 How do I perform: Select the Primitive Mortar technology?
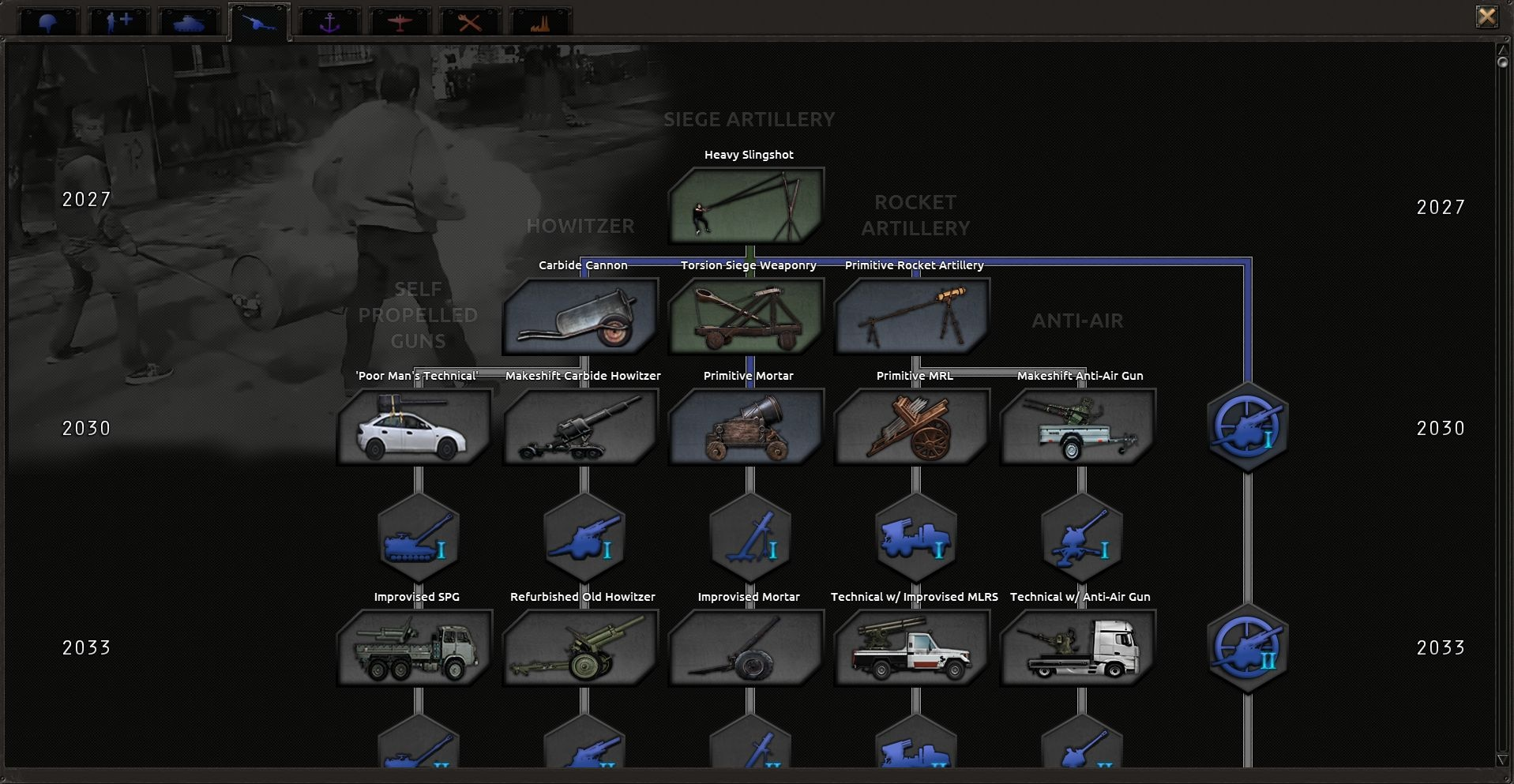pos(746,426)
